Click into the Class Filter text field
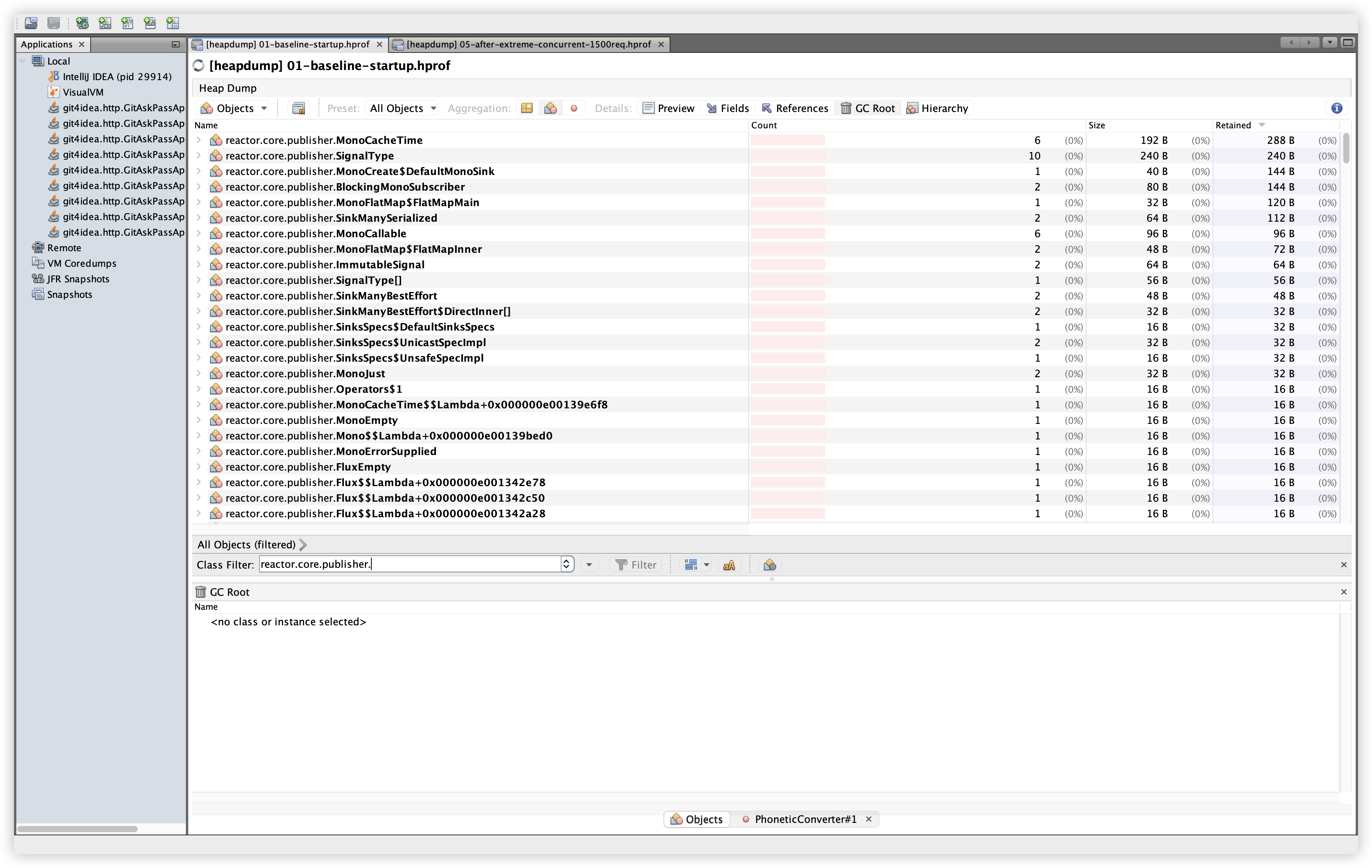This screenshot has height=868, width=1372. 409,564
